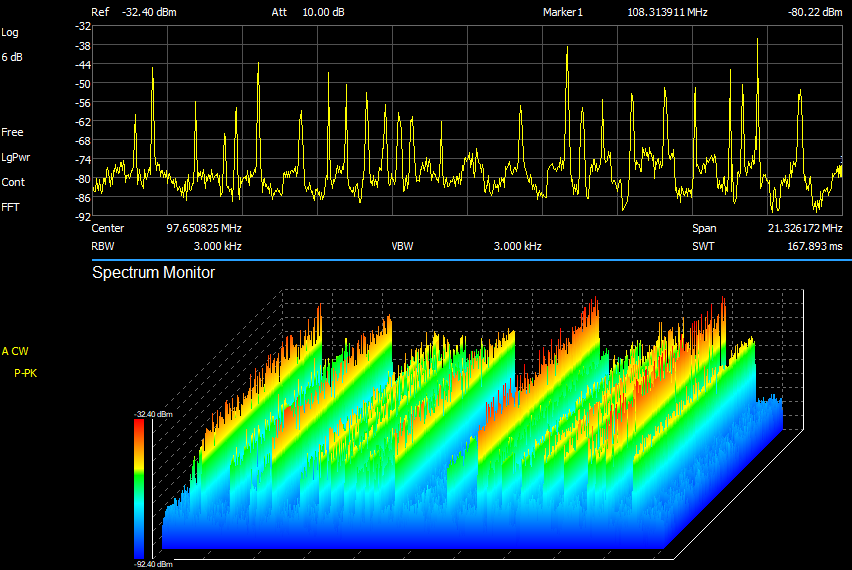Click the SWT label text

pyautogui.click(x=703, y=246)
